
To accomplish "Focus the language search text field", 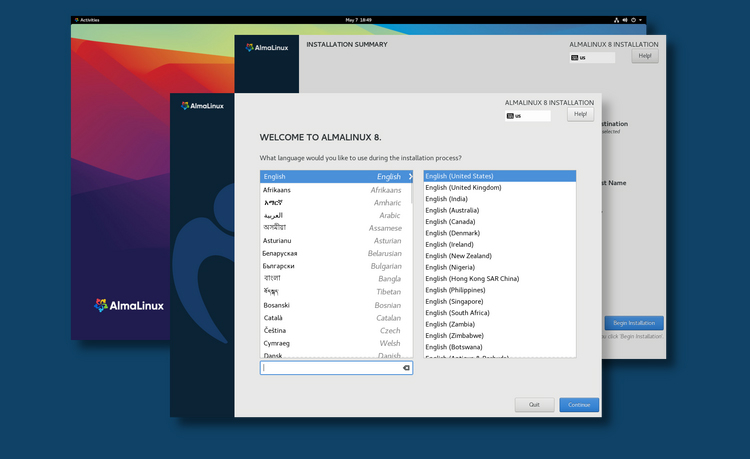I will [x=330, y=368].
